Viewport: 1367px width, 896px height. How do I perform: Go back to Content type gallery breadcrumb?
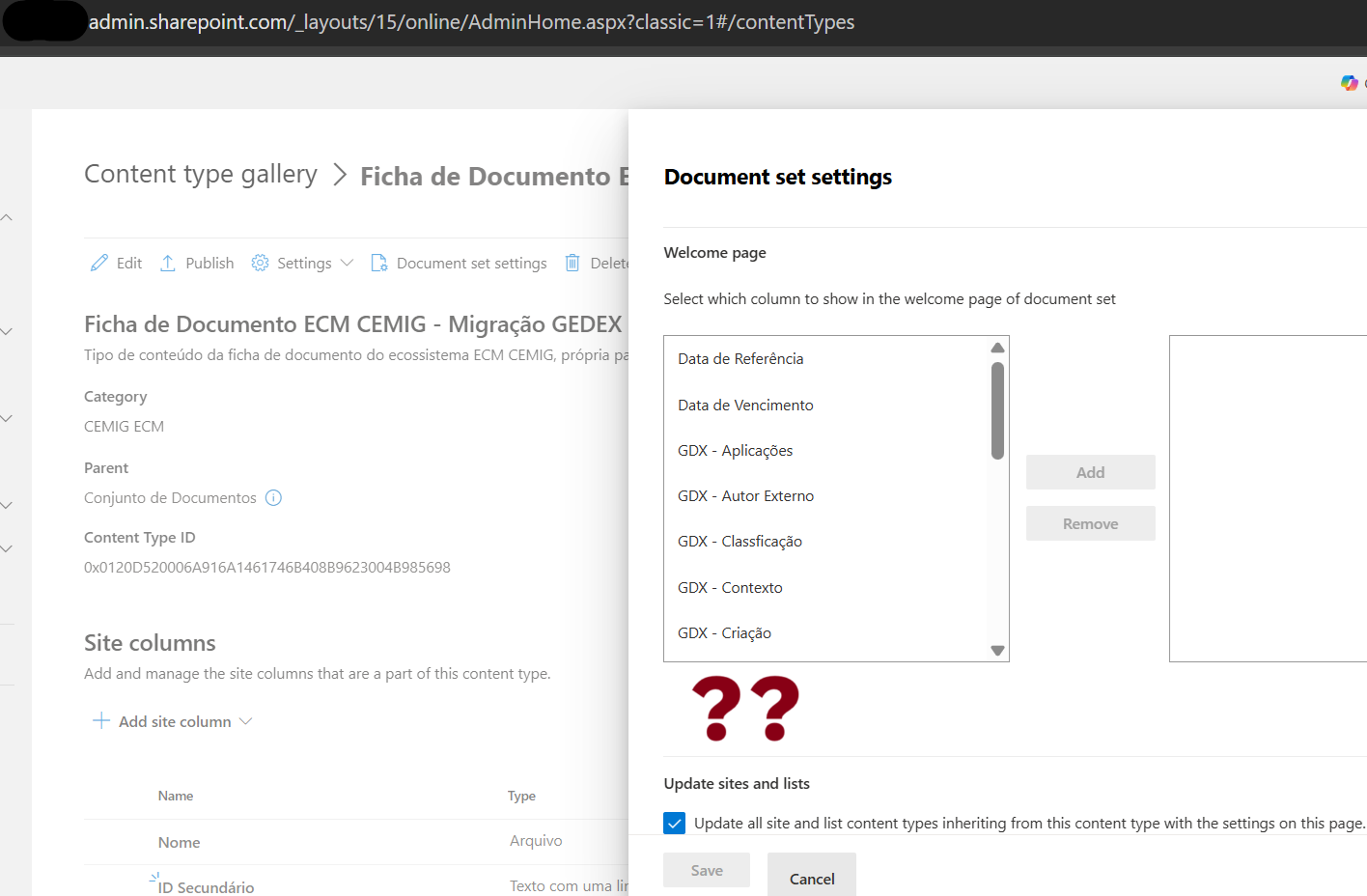201,174
